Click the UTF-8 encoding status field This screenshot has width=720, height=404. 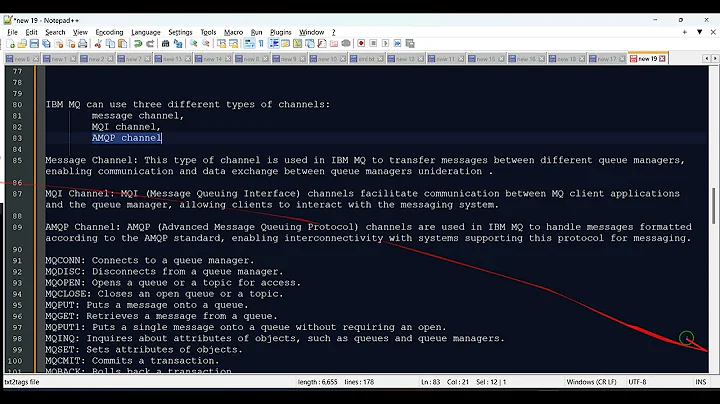637,382
